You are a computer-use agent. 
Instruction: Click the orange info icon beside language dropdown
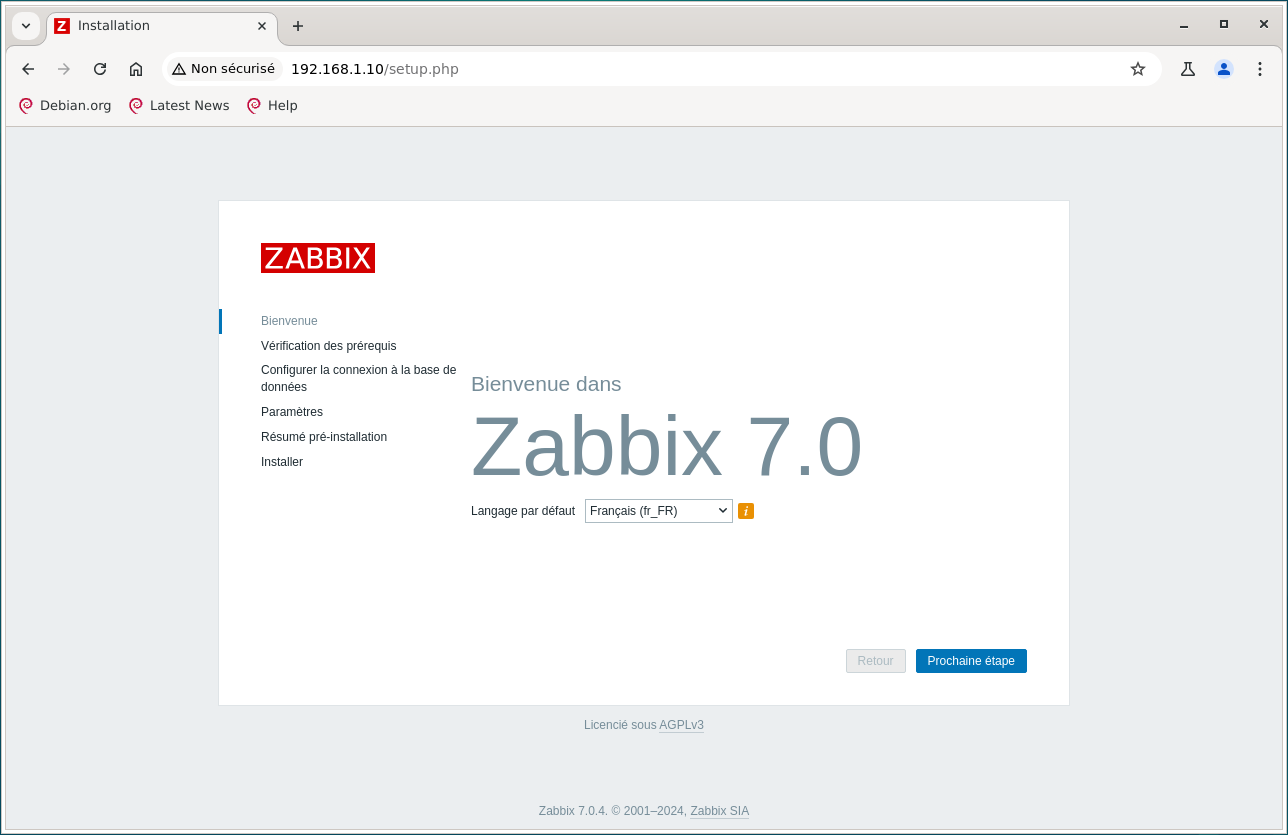pos(746,511)
